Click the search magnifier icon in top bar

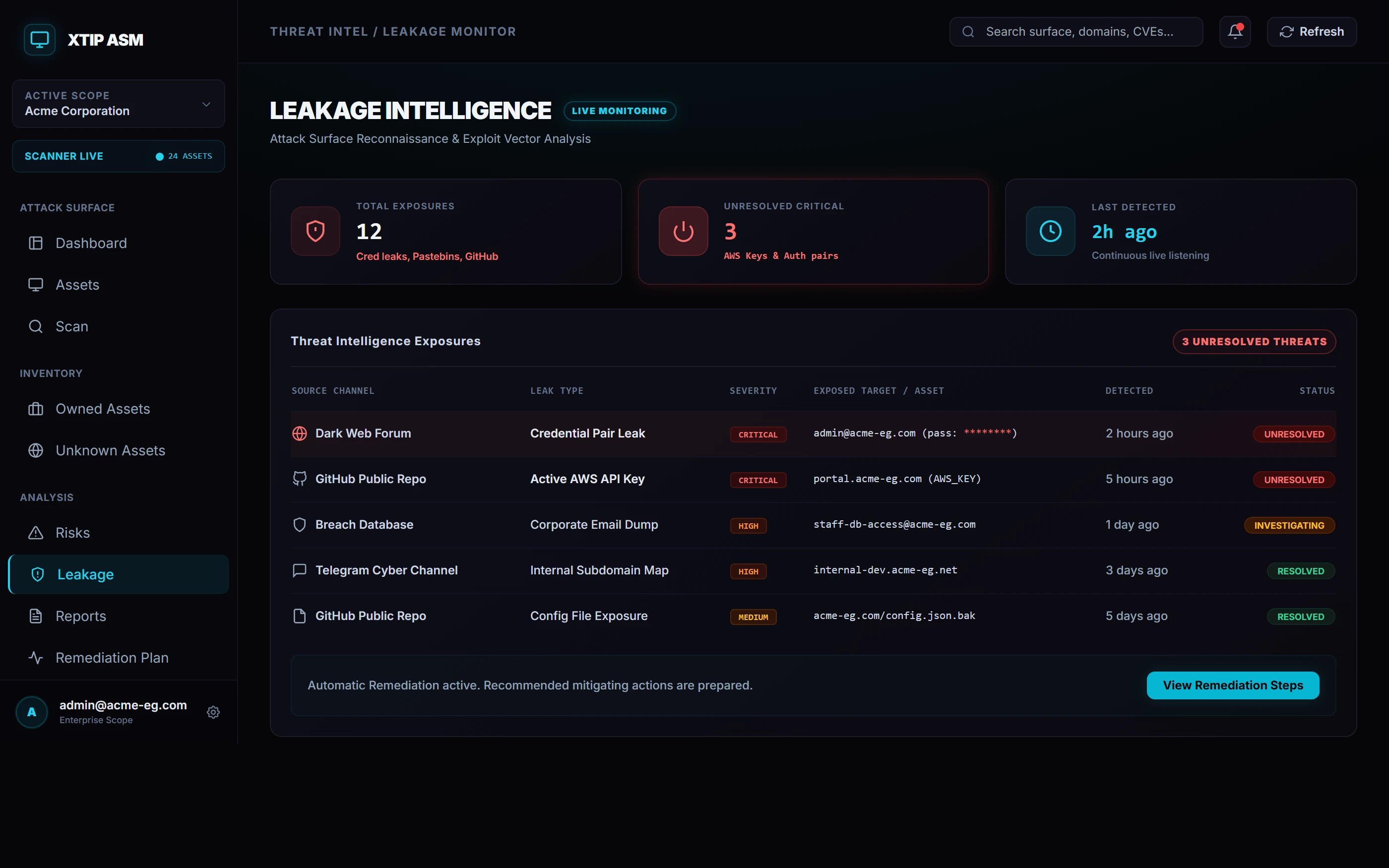968,32
